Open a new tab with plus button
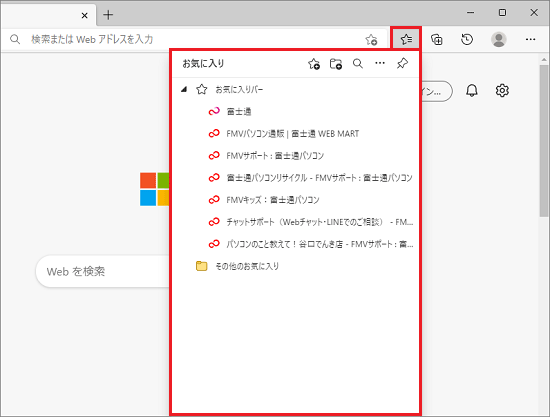 [x=108, y=15]
